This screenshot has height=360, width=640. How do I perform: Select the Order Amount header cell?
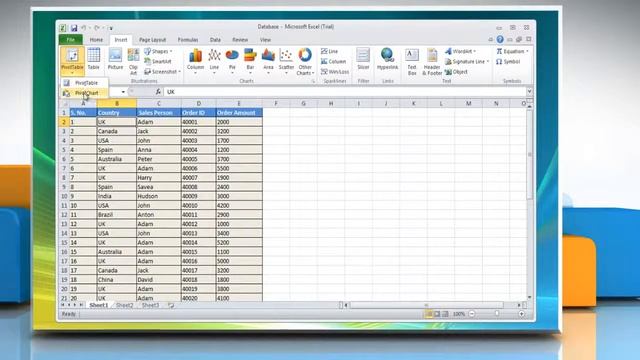pos(239,113)
